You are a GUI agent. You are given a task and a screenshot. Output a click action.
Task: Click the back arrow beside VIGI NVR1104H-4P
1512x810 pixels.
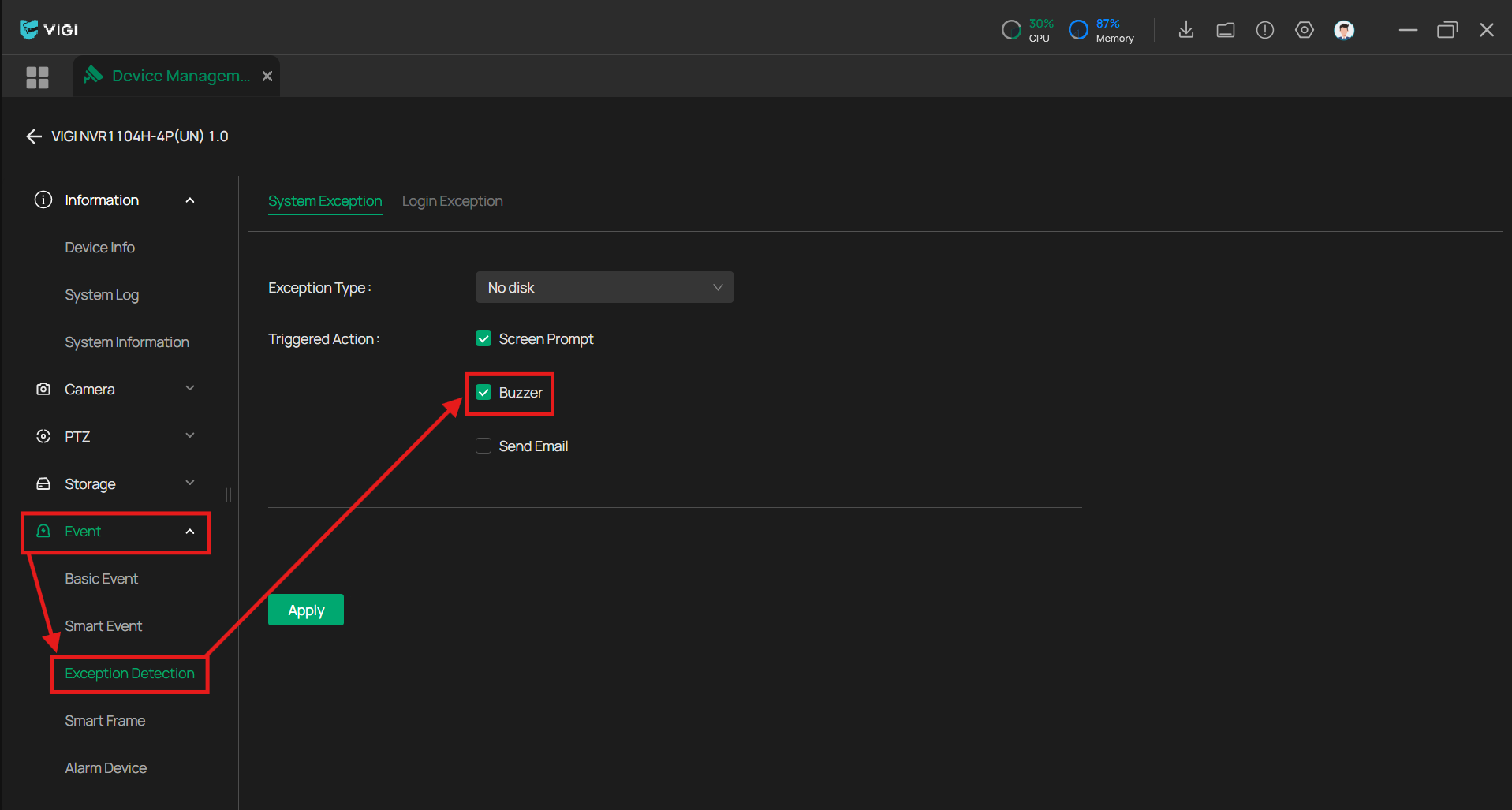click(x=34, y=136)
